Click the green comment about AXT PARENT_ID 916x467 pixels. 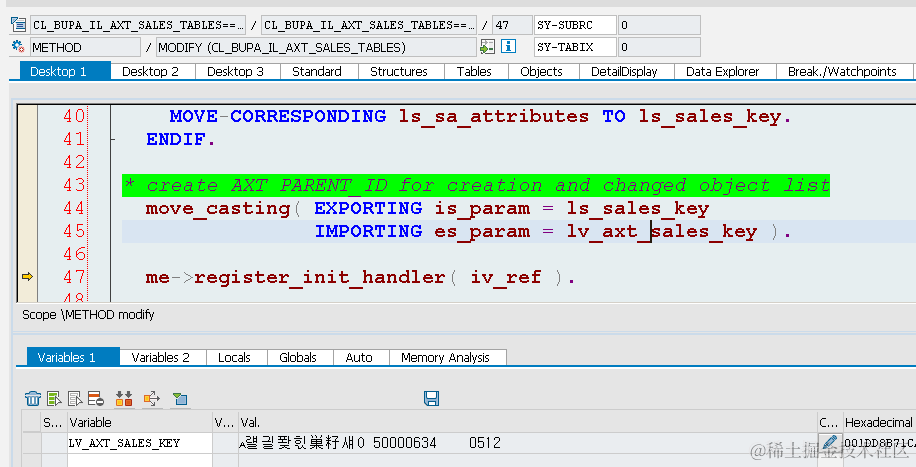tap(476, 185)
